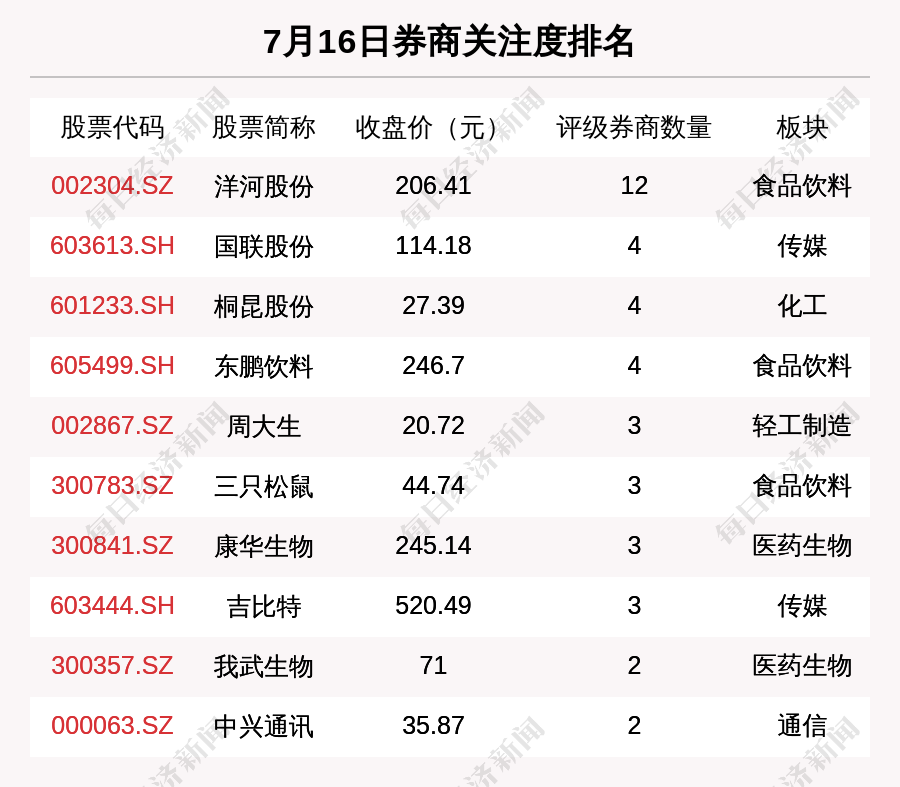Select the stock name 康华生物

tap(263, 546)
